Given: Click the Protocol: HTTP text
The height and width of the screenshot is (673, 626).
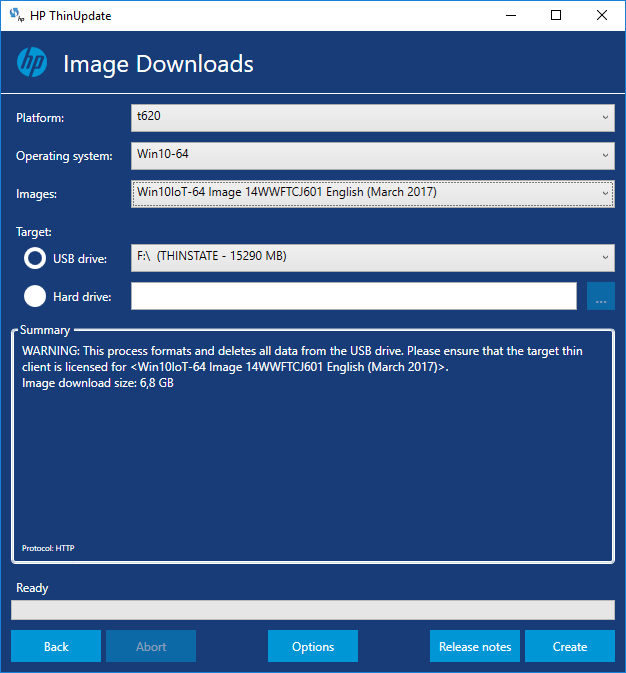Looking at the screenshot, I should [48, 548].
